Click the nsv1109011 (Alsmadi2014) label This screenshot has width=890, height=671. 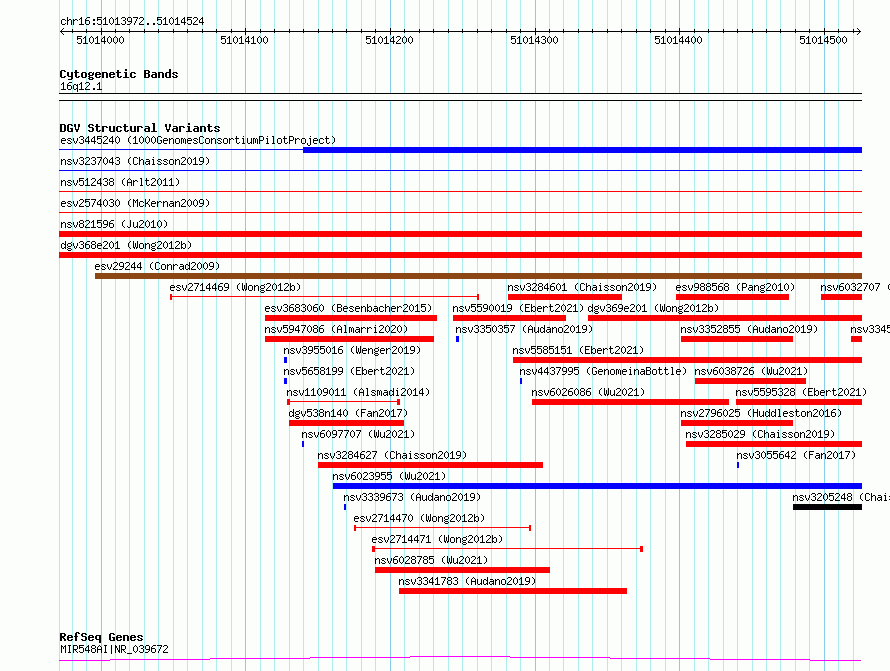[358, 392]
